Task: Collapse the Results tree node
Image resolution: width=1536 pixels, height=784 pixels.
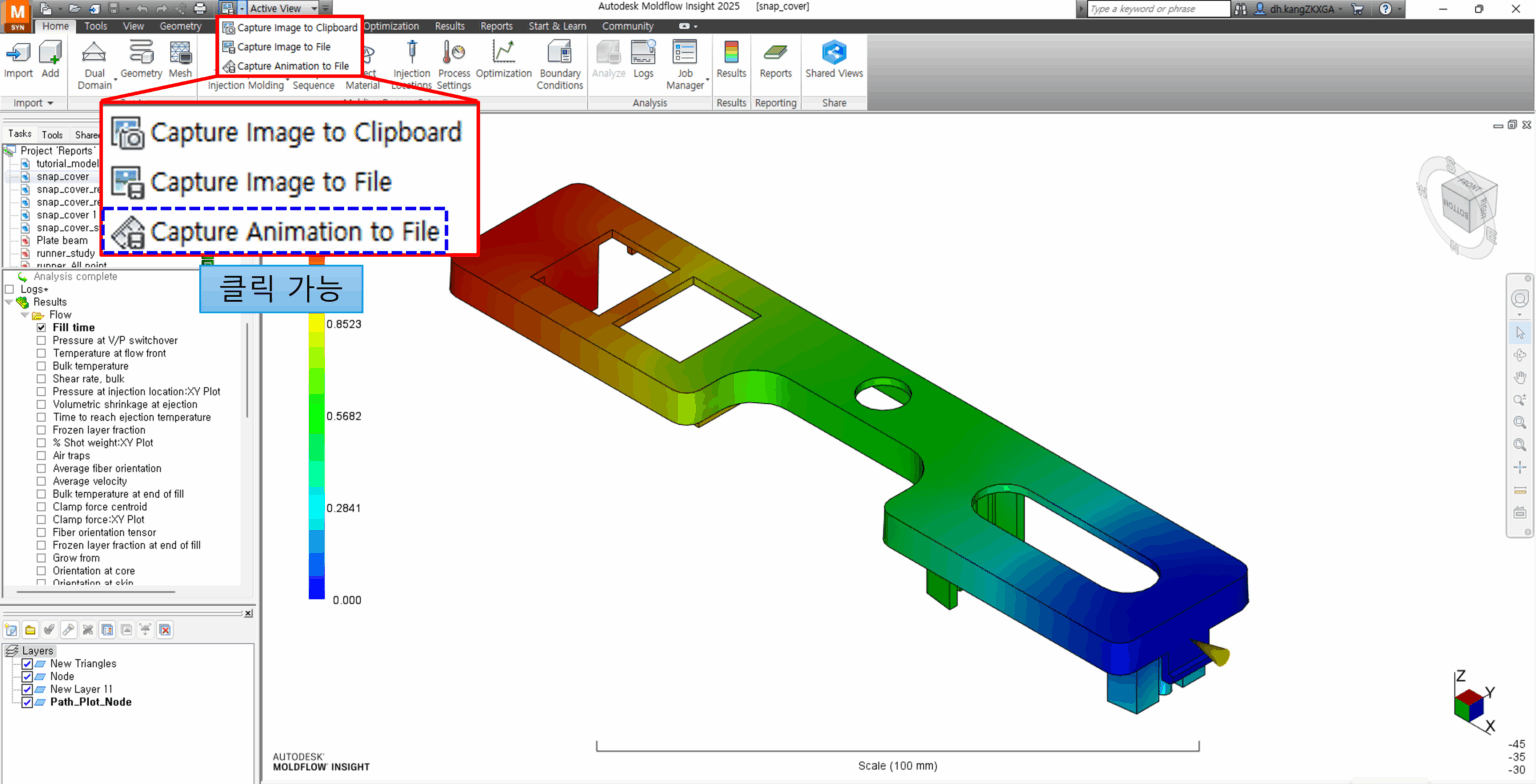Action: pyautogui.click(x=9, y=302)
